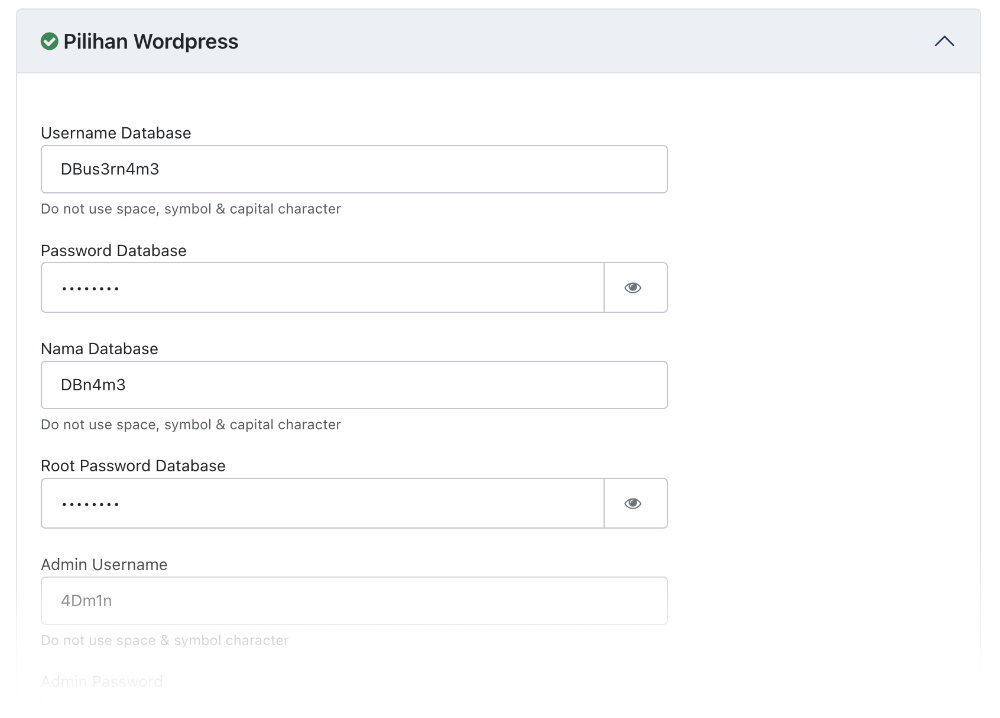
Task: Click inside the Password Database field
Action: (x=322, y=287)
